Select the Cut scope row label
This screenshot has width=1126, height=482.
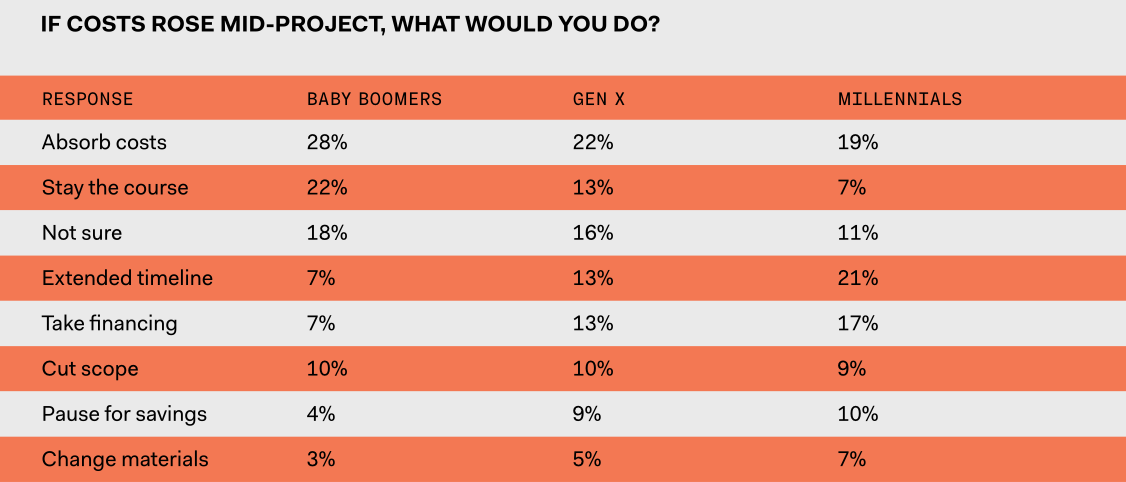point(90,369)
